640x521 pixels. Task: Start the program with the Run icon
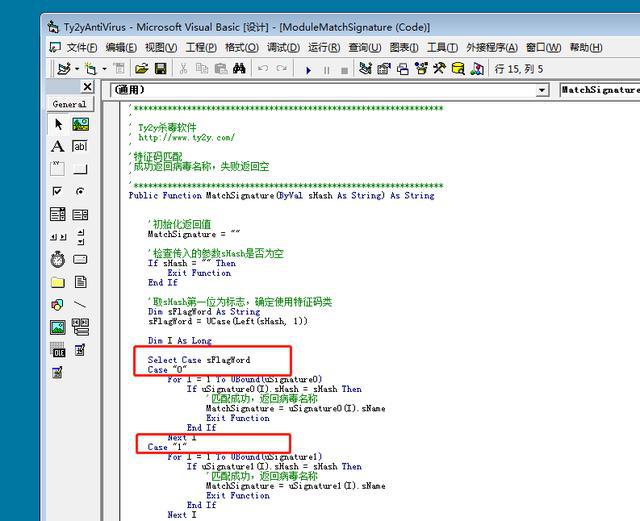click(309, 70)
